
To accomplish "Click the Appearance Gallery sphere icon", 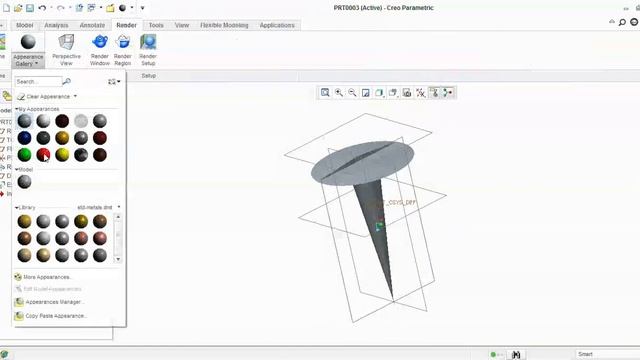I will [28, 42].
